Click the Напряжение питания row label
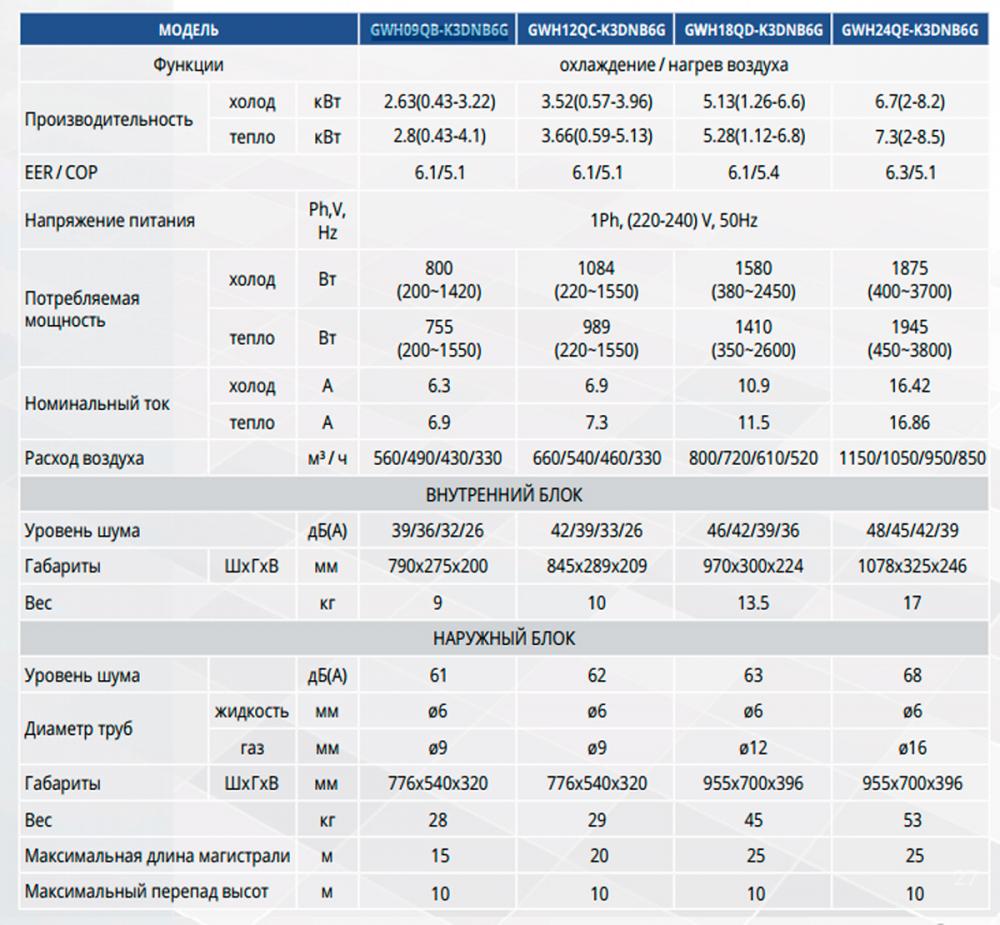This screenshot has height=925, width=1000. 110,220
